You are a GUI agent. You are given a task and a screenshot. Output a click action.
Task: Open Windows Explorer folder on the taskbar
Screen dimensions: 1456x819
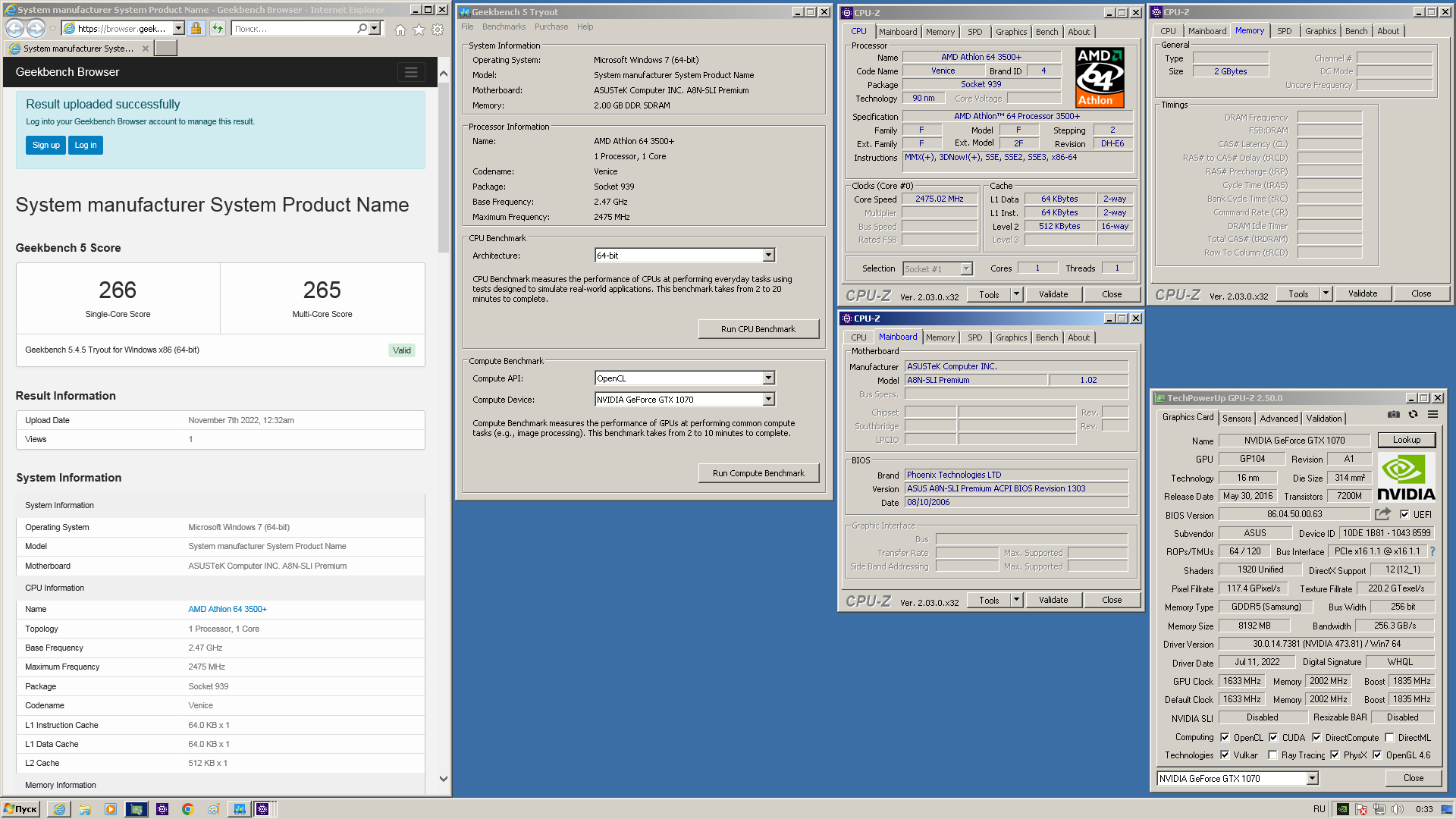tap(85, 809)
